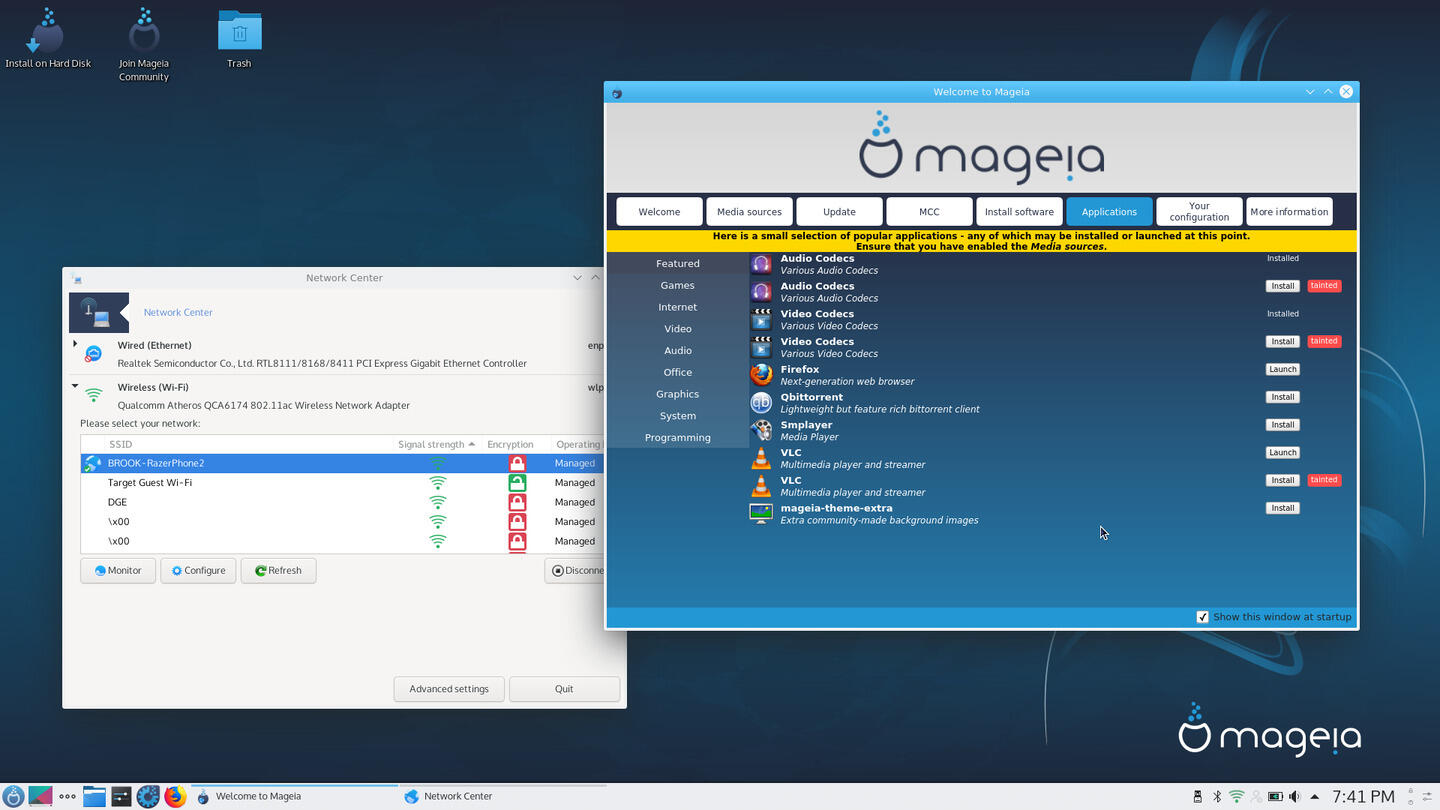The height and width of the screenshot is (810, 1440).
Task: Open terminal-style settings icon in taskbar
Action: 121,796
